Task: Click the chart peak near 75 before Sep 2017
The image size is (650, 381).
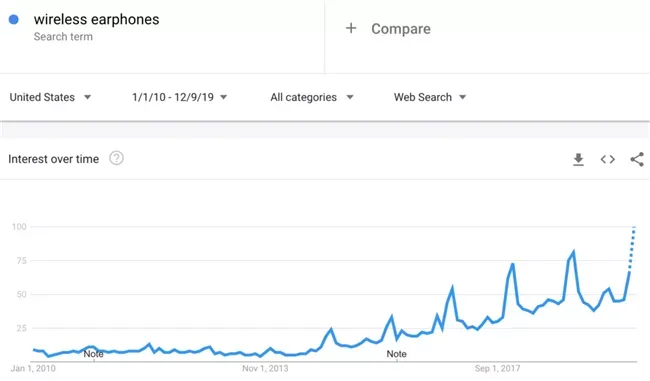Action: (513, 264)
